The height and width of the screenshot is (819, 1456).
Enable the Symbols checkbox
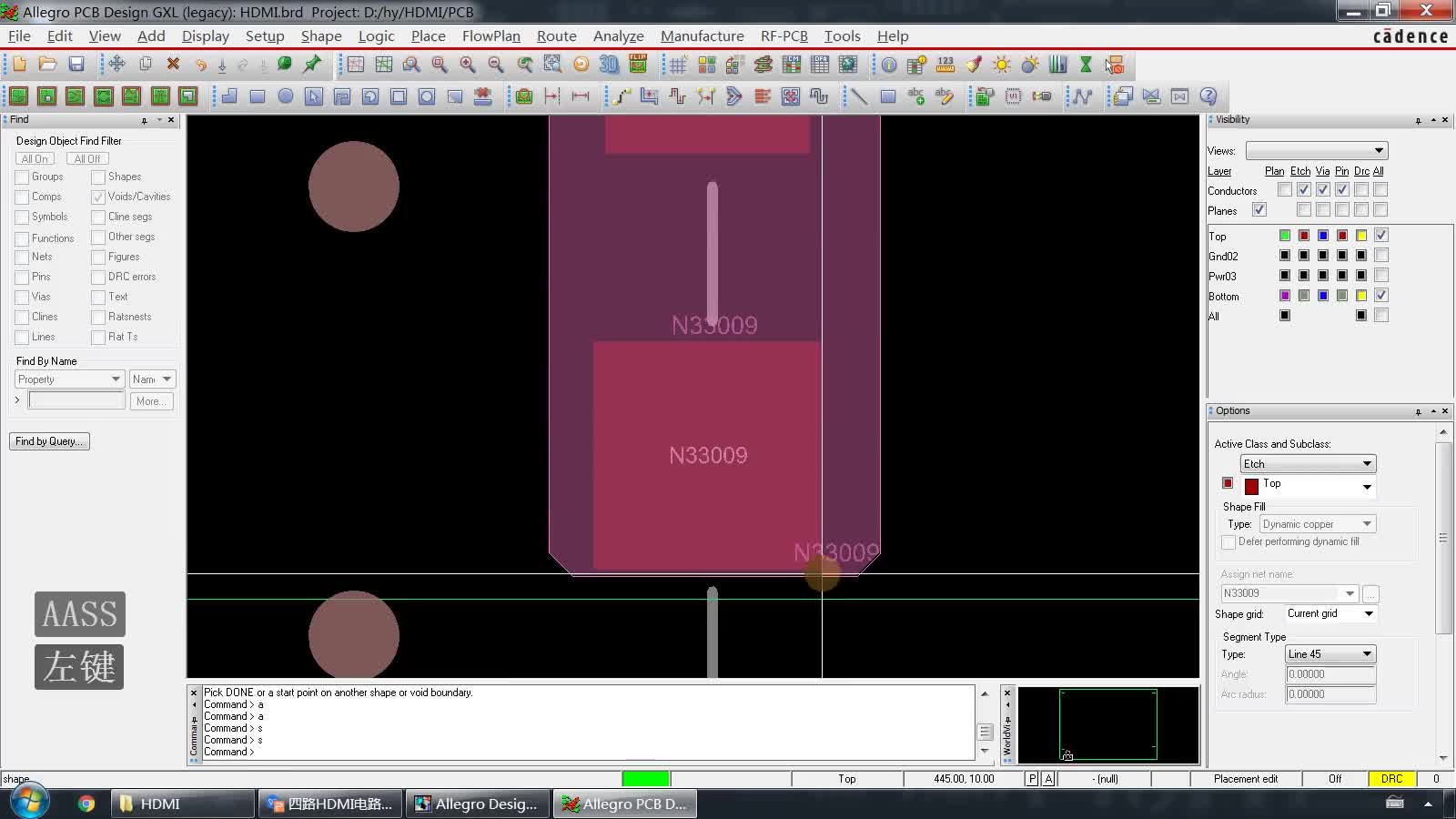coord(22,217)
